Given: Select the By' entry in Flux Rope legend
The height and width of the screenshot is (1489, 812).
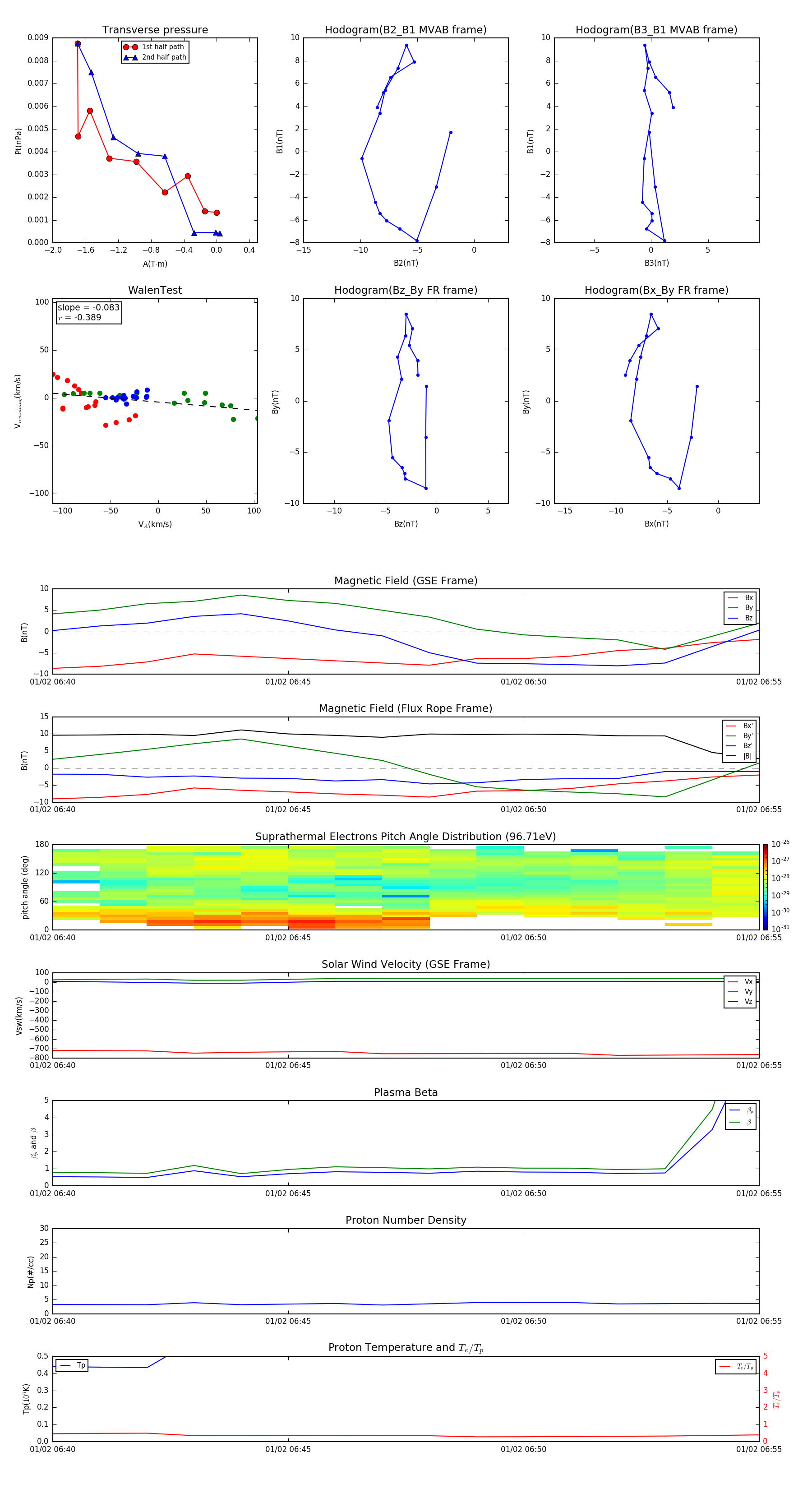Looking at the screenshot, I should coord(740,736).
